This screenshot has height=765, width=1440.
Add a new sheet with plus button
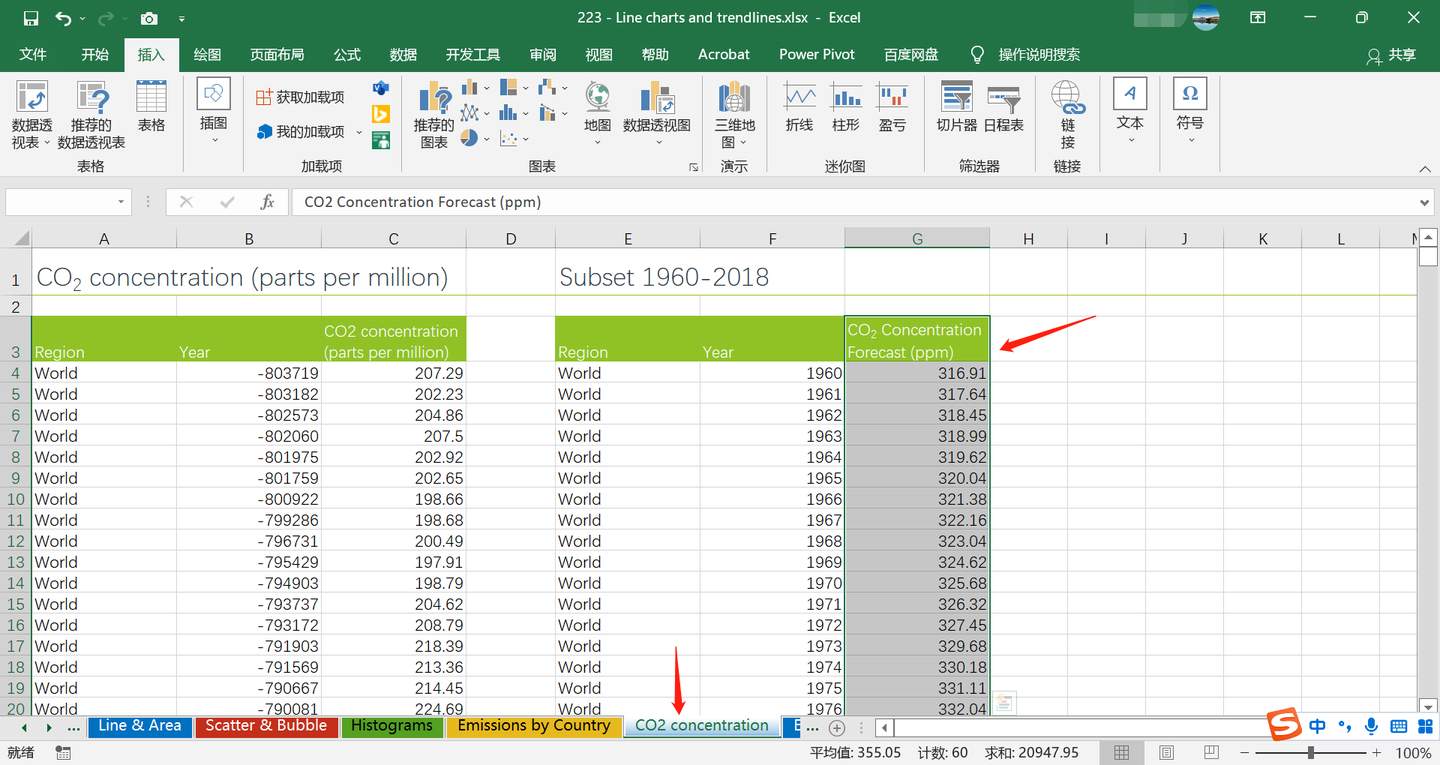pos(838,727)
